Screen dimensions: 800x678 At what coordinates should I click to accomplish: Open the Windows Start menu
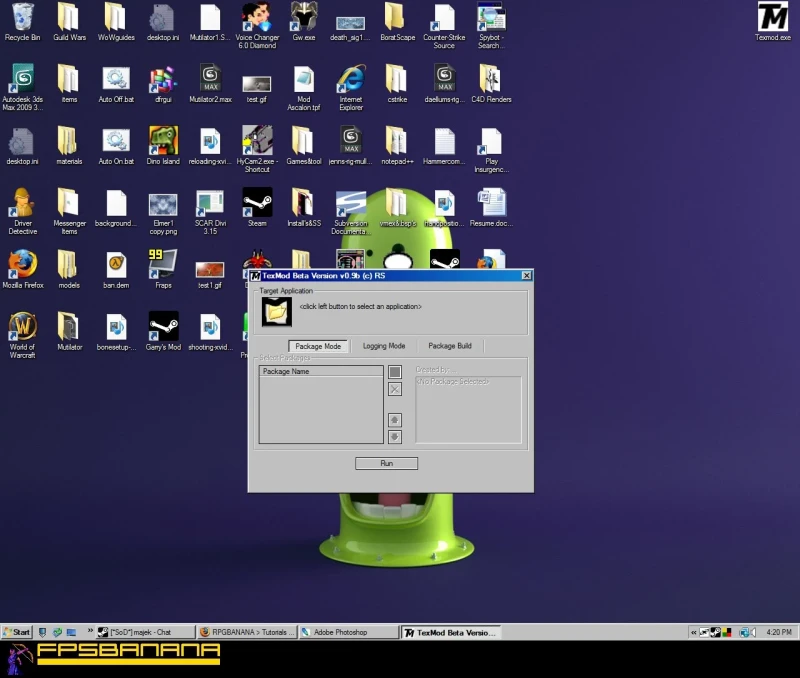point(17,632)
